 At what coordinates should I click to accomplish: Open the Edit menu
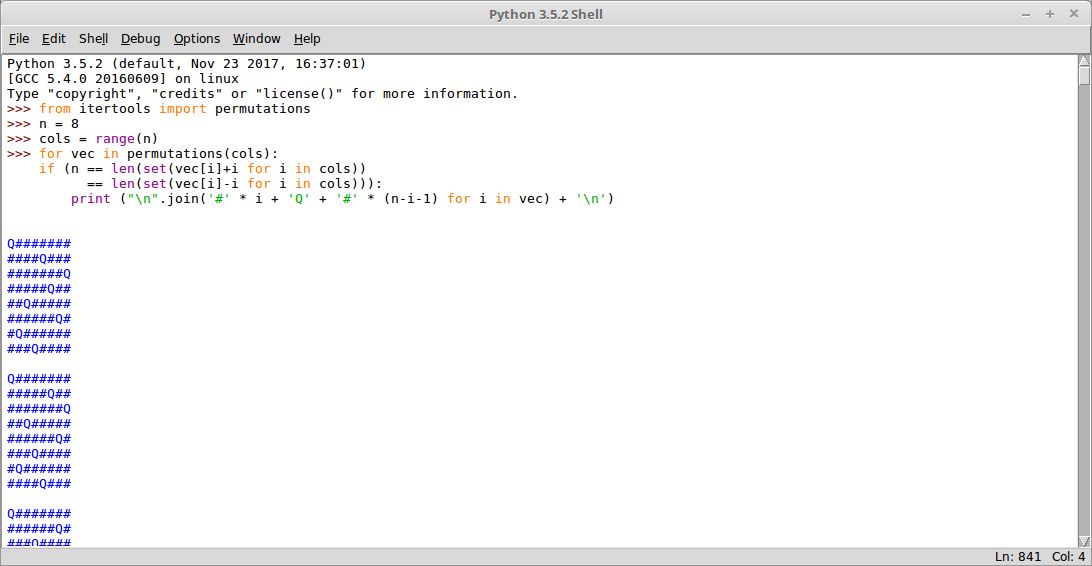click(x=54, y=39)
